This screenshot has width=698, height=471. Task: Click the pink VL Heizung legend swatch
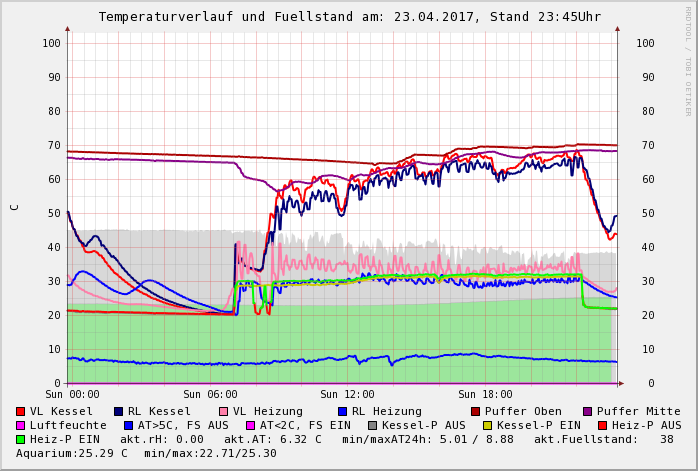pos(223,411)
